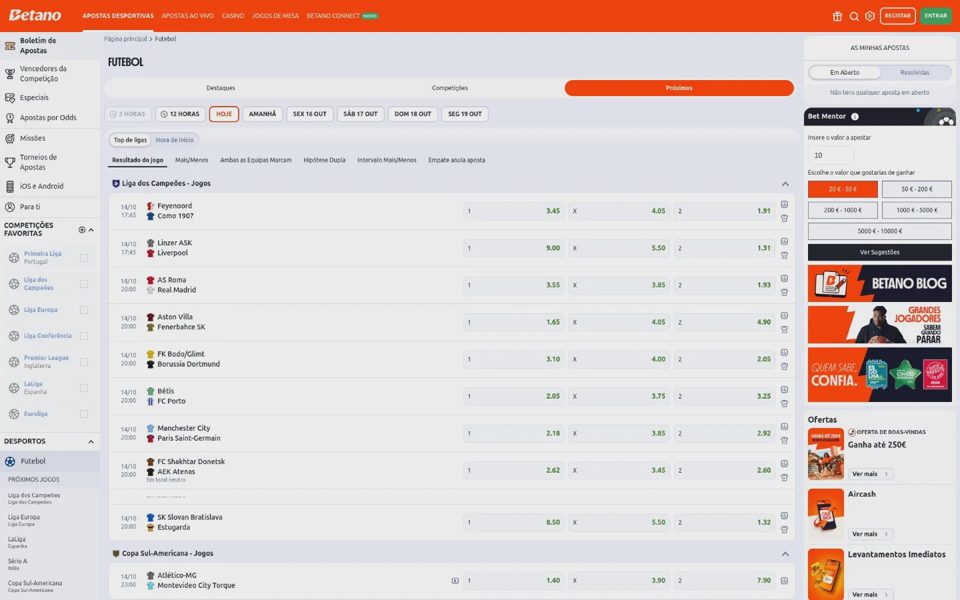Open the settings gear in header

point(870,16)
